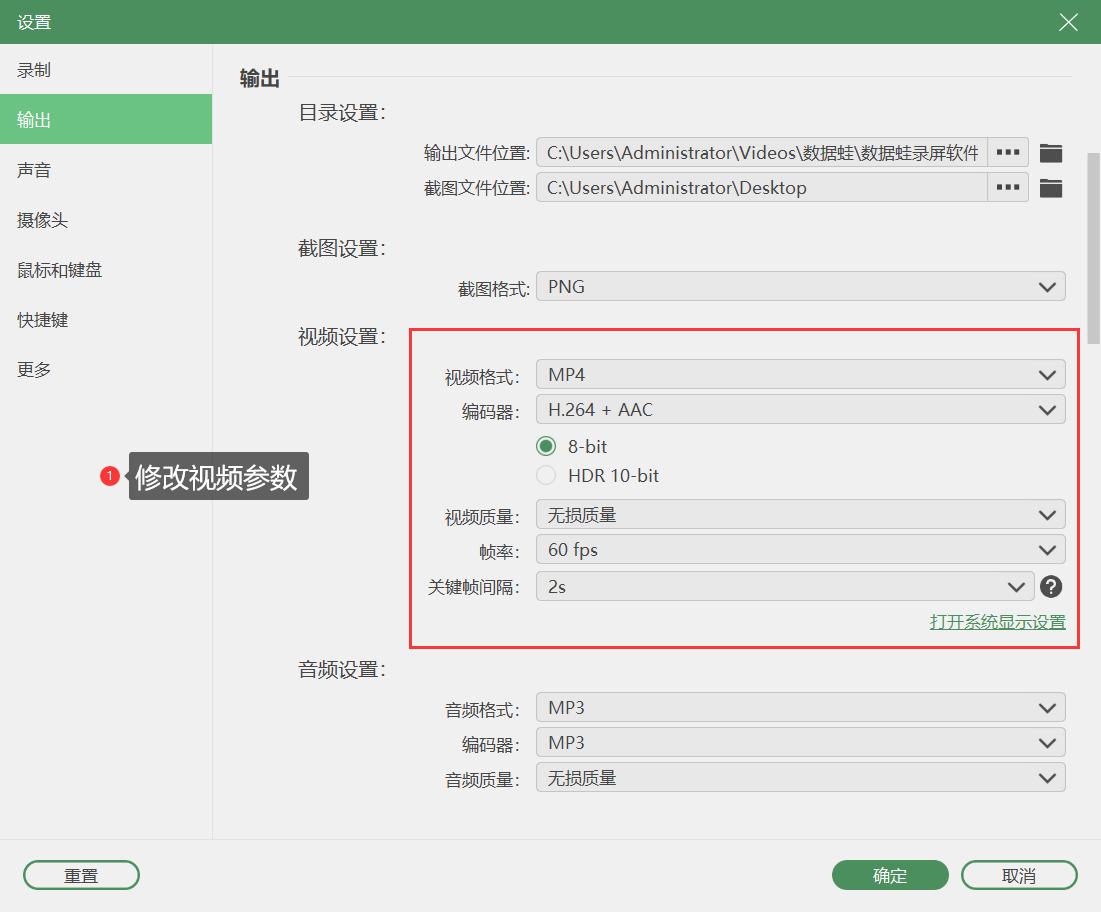Open the 截图格式 PNG dropdown
The width and height of the screenshot is (1101, 912).
[800, 287]
